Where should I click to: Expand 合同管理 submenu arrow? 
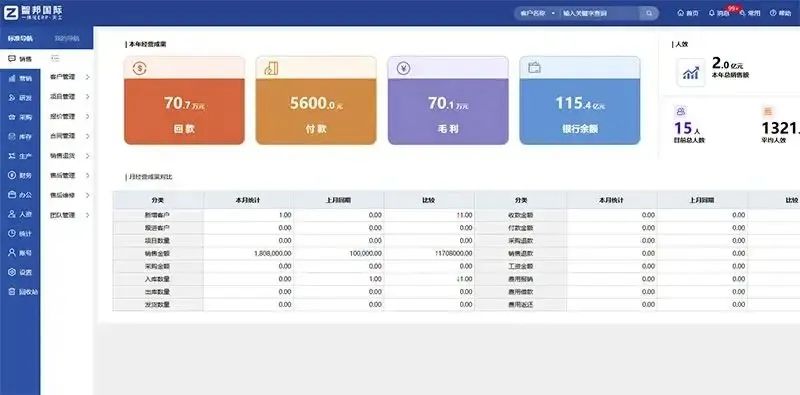coord(88,136)
